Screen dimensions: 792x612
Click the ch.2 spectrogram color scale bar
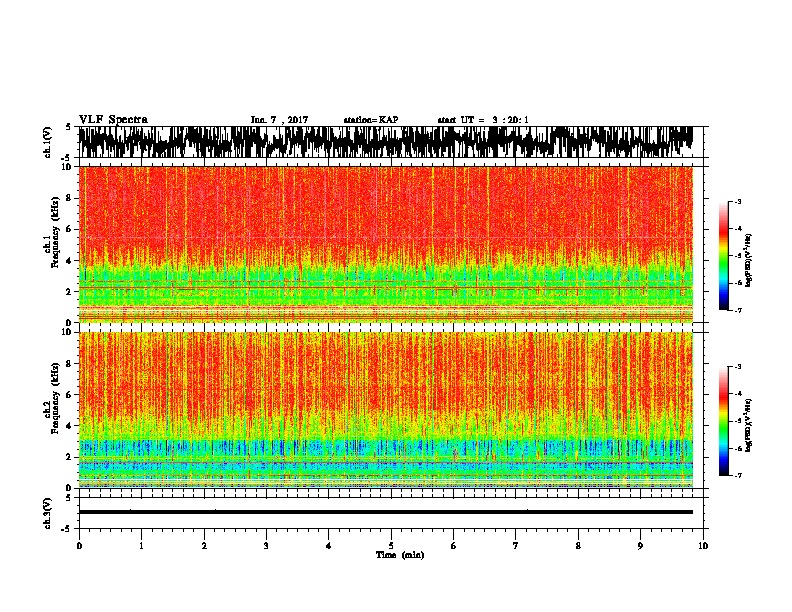click(x=723, y=421)
